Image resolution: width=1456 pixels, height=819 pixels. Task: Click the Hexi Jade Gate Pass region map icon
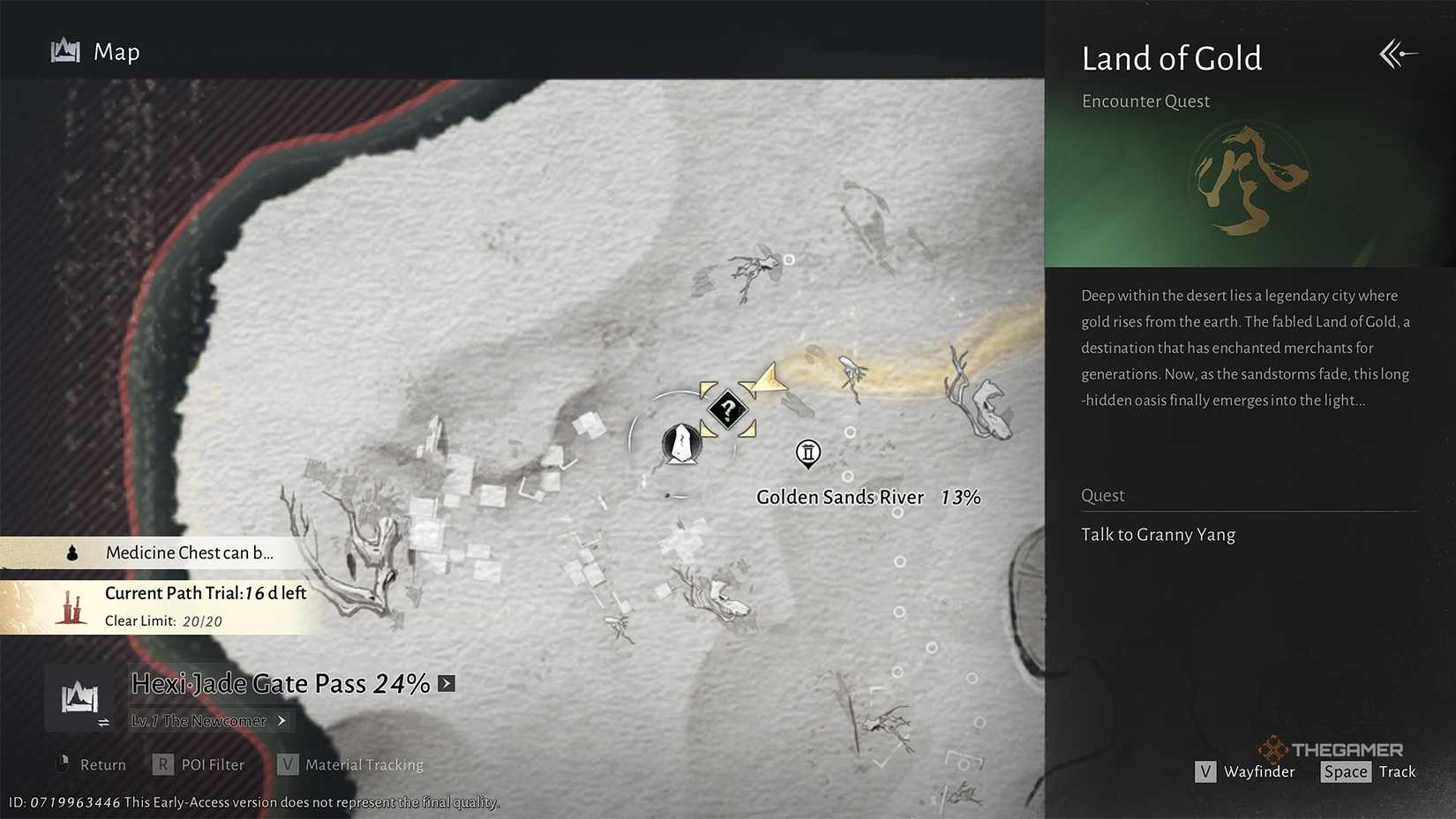click(80, 696)
